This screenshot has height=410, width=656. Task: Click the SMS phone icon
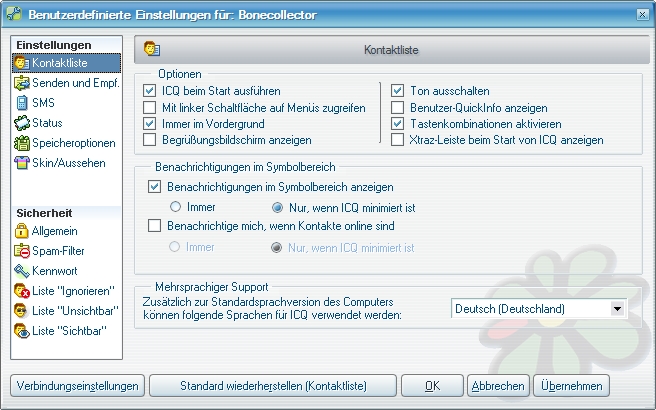pos(22,103)
